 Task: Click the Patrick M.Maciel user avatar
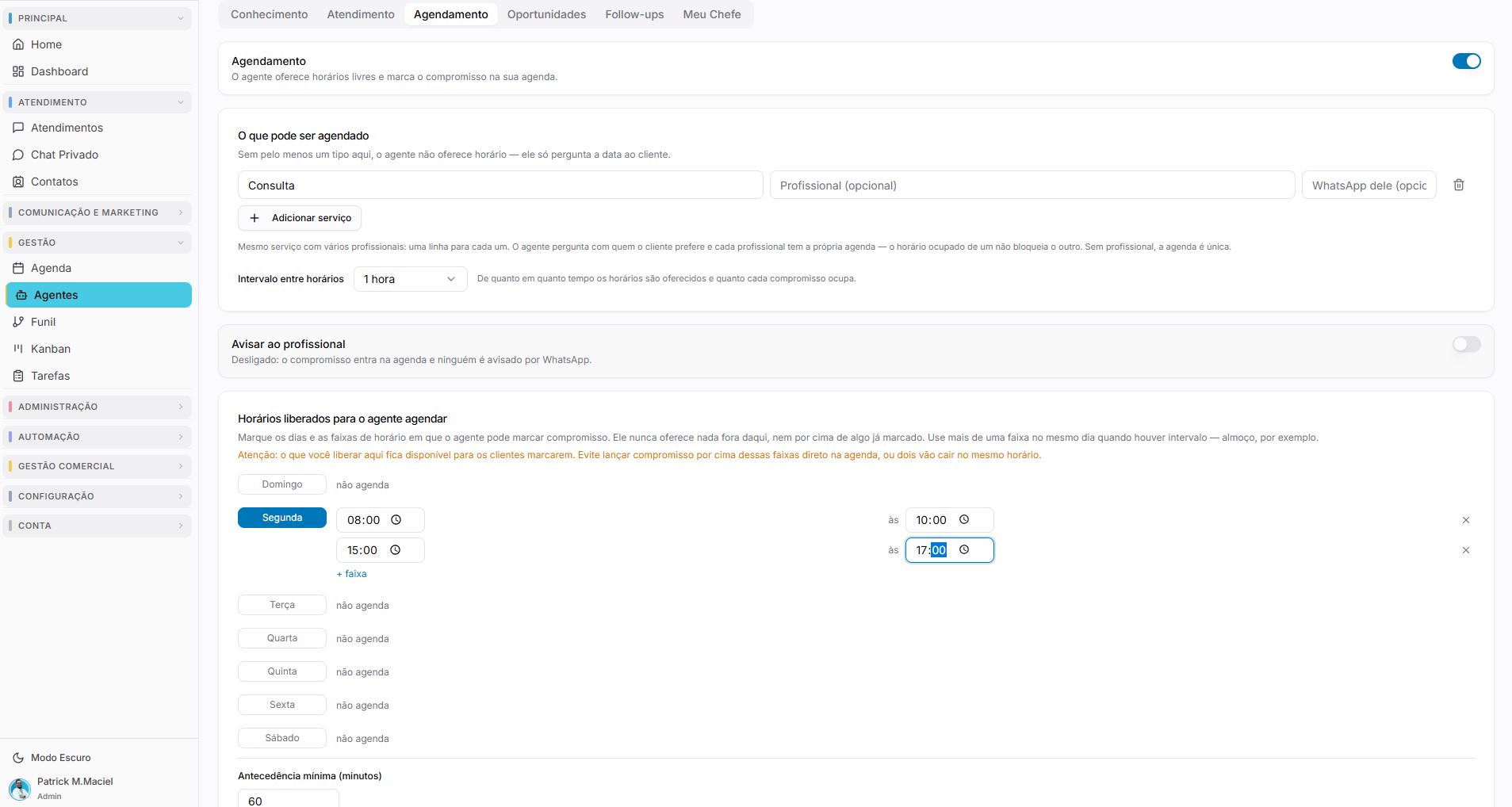pyautogui.click(x=20, y=789)
